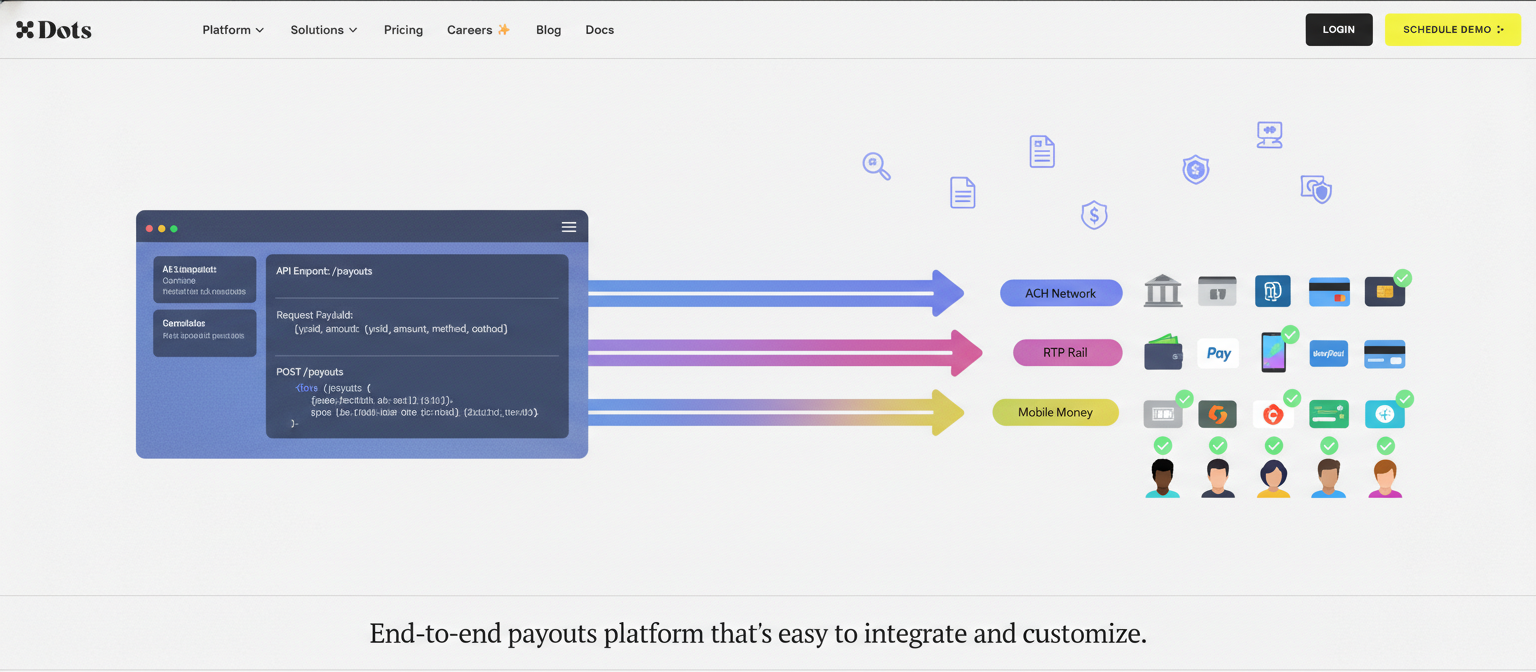Click the dollar shield icon above the arrows
Viewport: 1536px width, 672px height.
1094,214
